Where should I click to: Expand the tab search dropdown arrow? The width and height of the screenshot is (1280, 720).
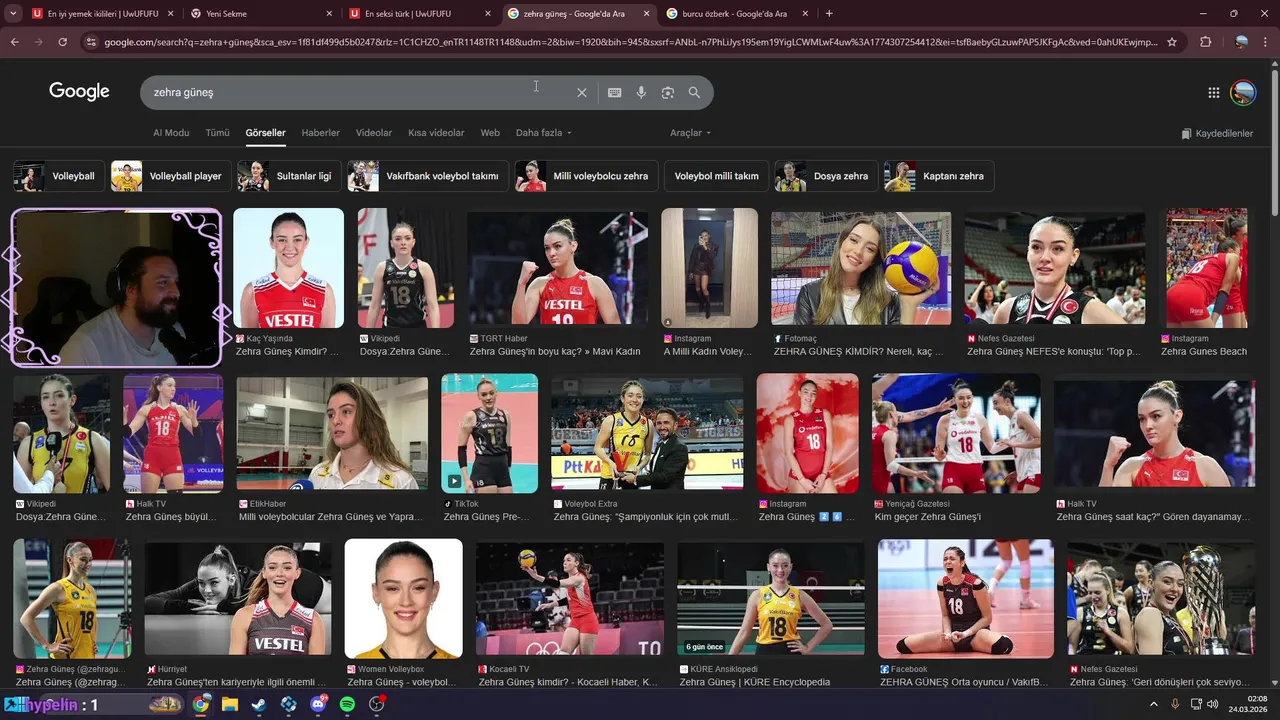(x=12, y=14)
